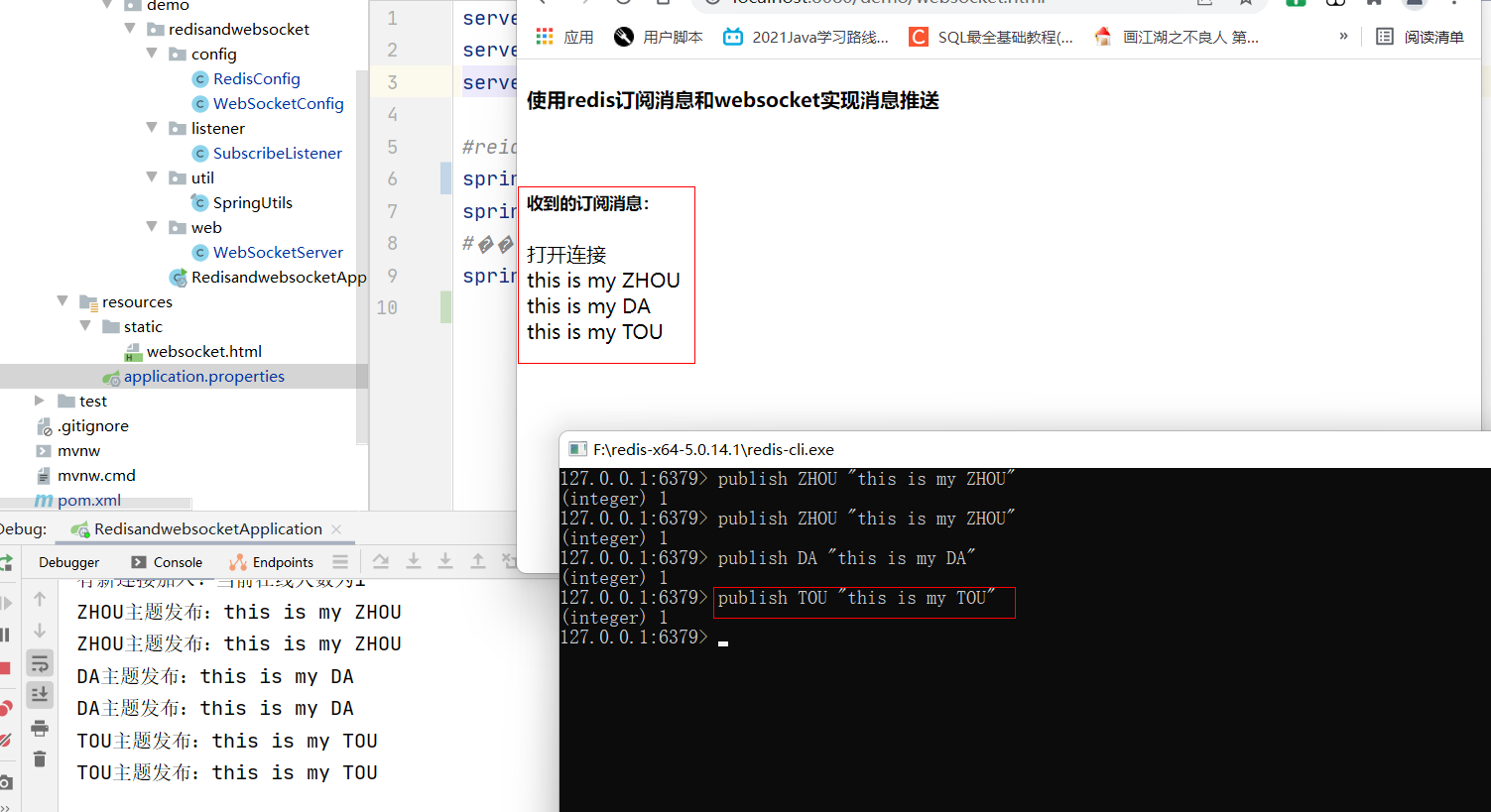The width and height of the screenshot is (1491, 812).
Task: Toggle soft-wrap in console
Action: 40,663
